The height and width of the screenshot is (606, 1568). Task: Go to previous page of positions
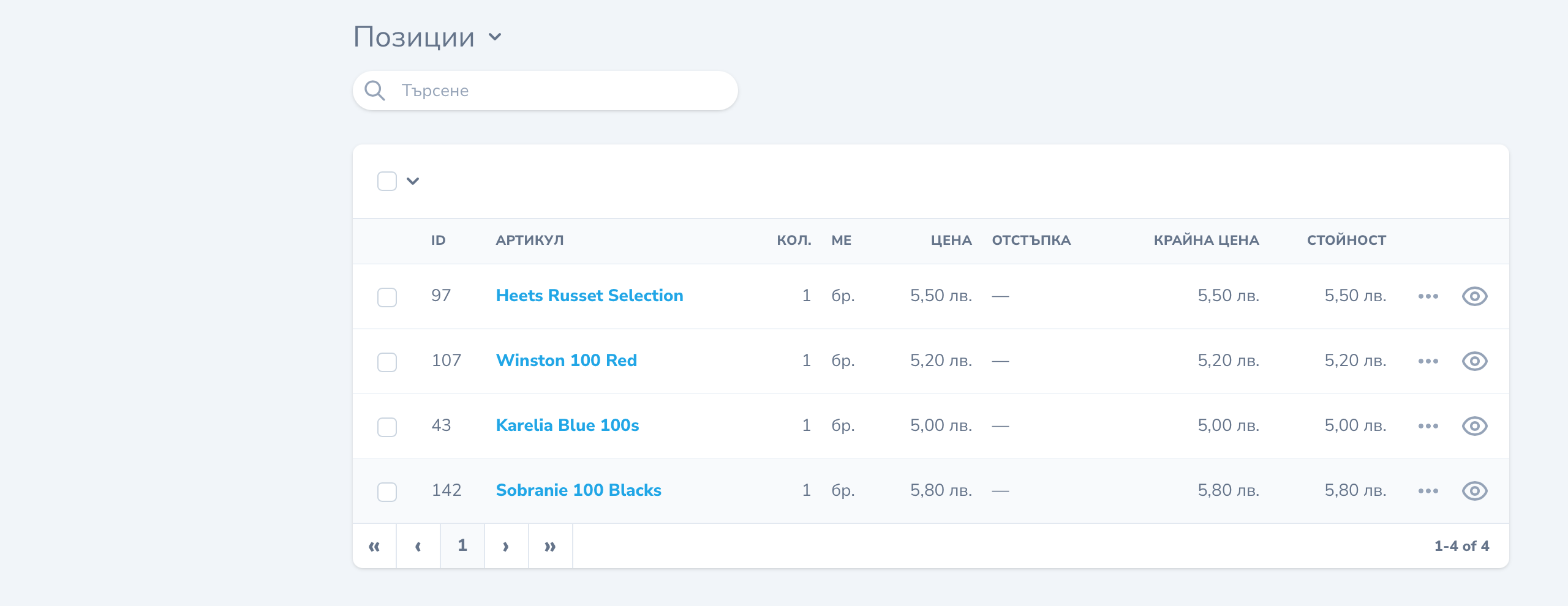pos(418,546)
